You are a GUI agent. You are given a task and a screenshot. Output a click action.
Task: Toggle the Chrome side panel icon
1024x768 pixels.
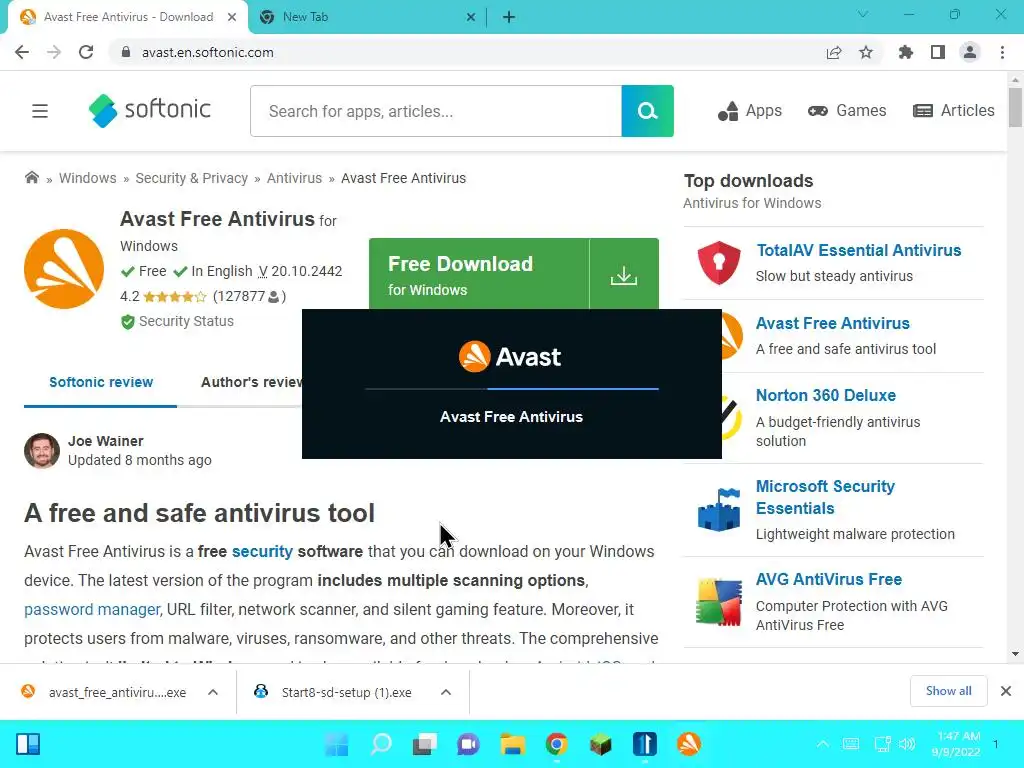tap(938, 52)
